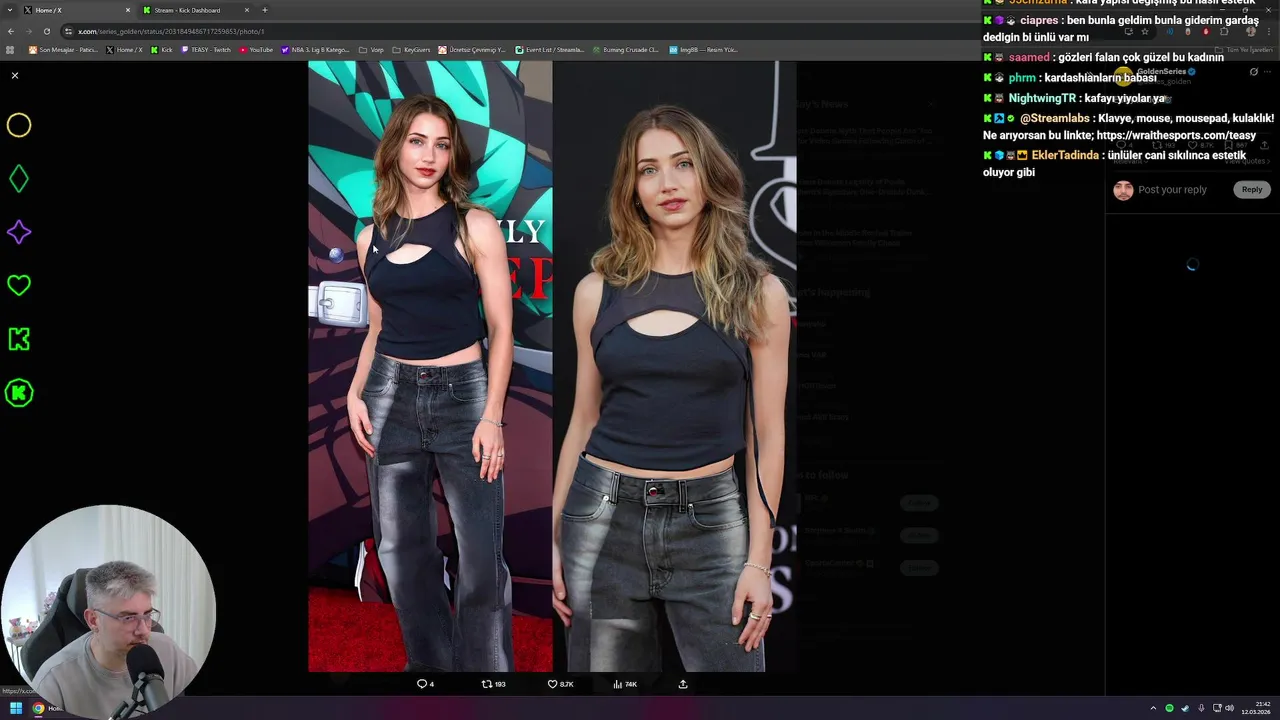This screenshot has height=720, width=1280.
Task: Open the apps grid on the bookmarks bar
Action: point(11,49)
